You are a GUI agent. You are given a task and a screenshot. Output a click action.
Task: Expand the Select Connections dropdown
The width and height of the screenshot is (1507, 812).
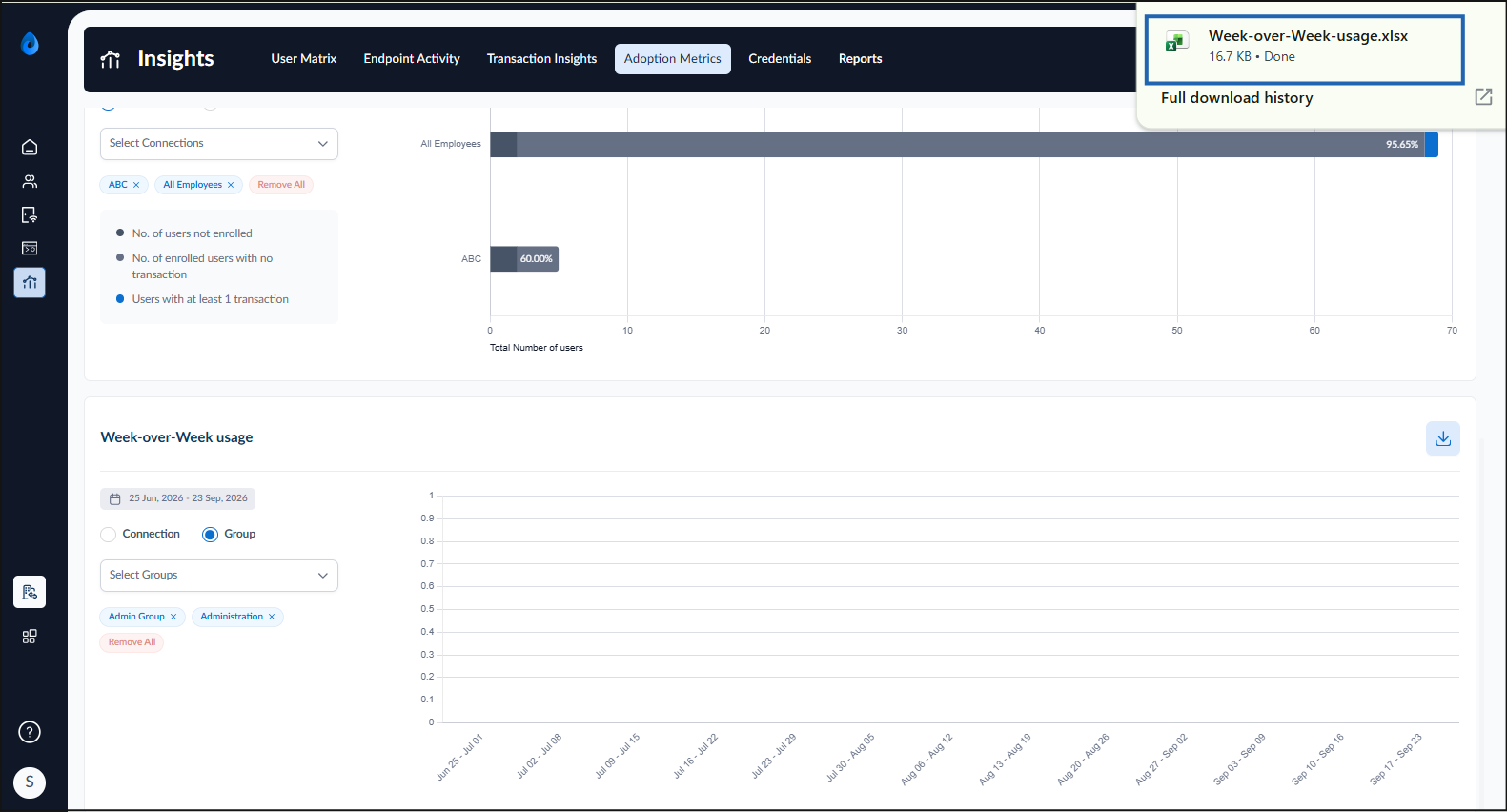pyautogui.click(x=219, y=144)
